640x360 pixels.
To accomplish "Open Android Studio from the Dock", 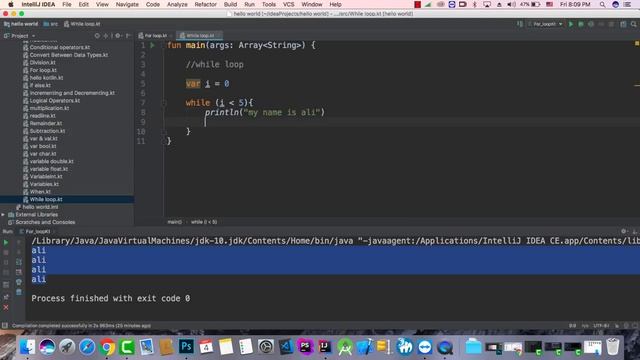I will coord(345,347).
